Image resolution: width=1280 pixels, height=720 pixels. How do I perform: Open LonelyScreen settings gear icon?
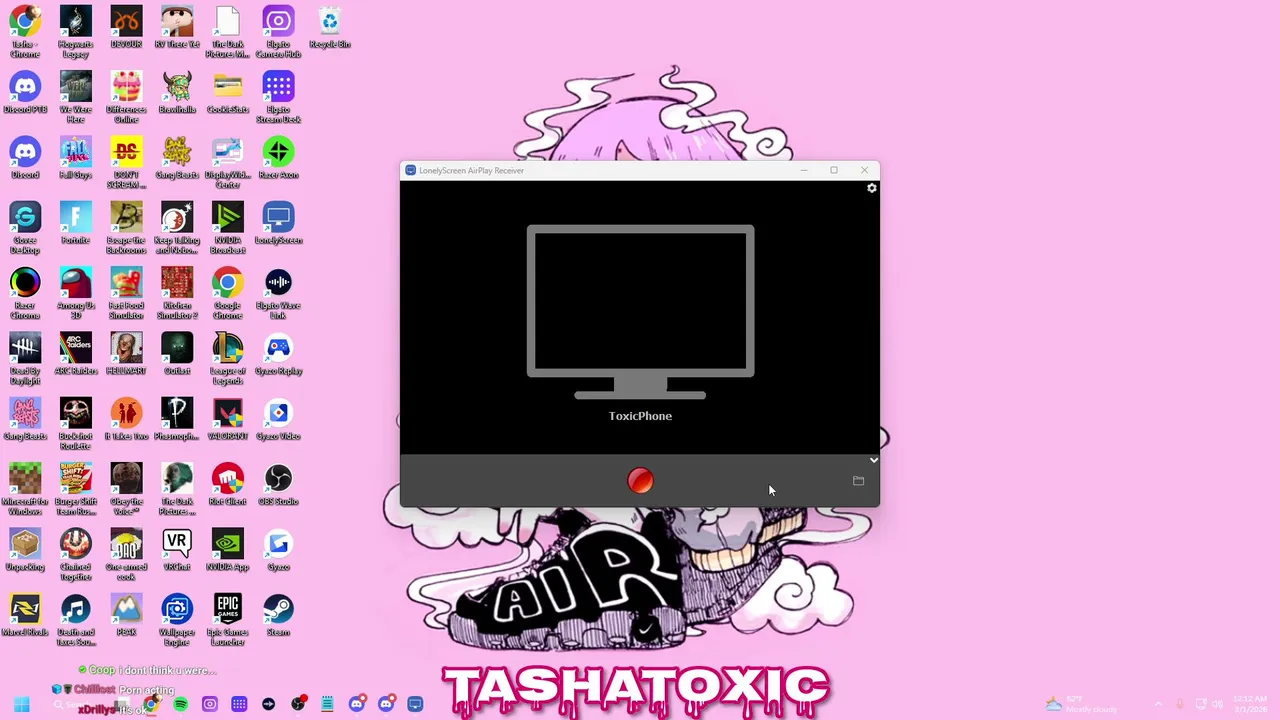pyautogui.click(x=872, y=188)
